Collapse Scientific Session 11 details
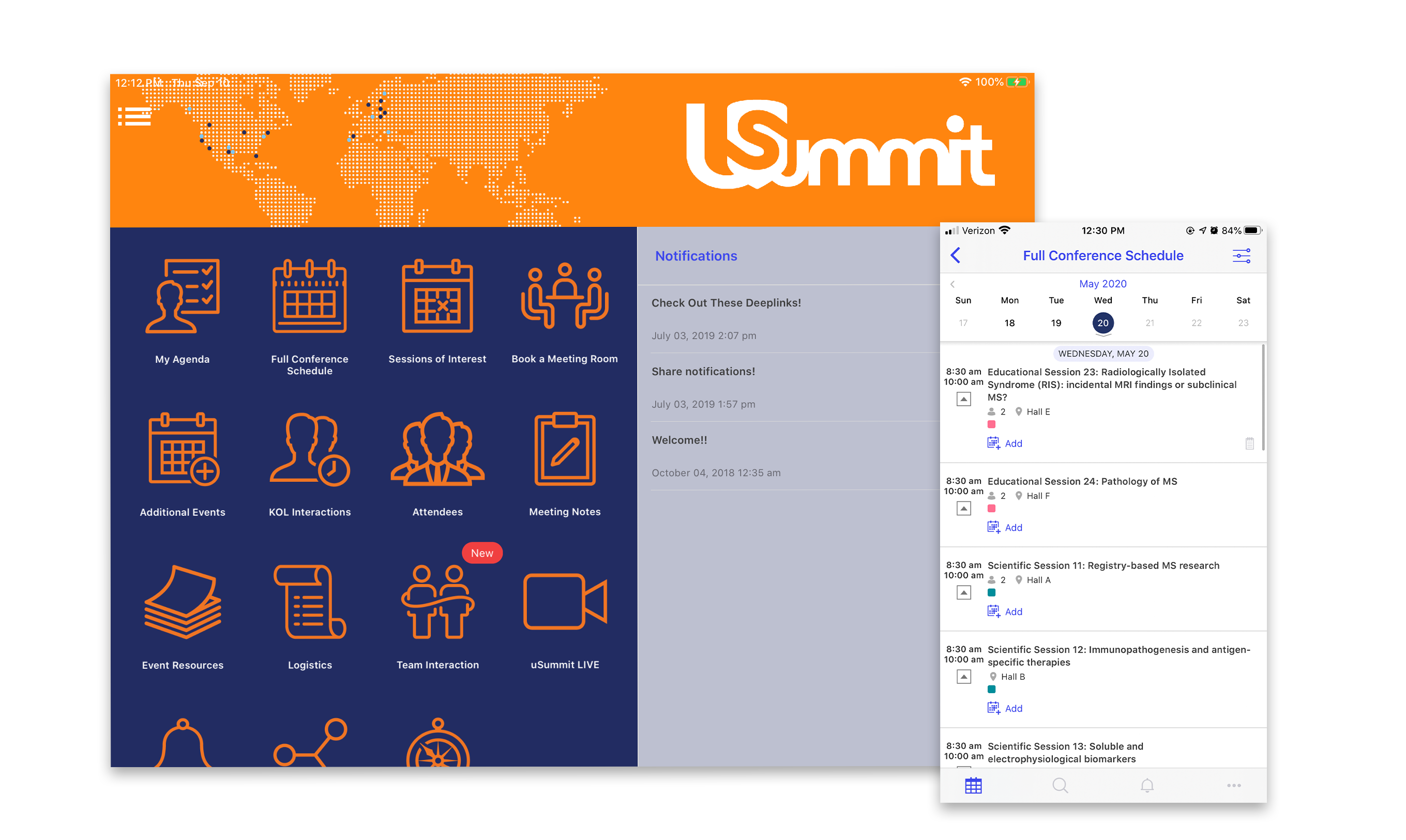The image size is (1406, 840). coord(963,592)
